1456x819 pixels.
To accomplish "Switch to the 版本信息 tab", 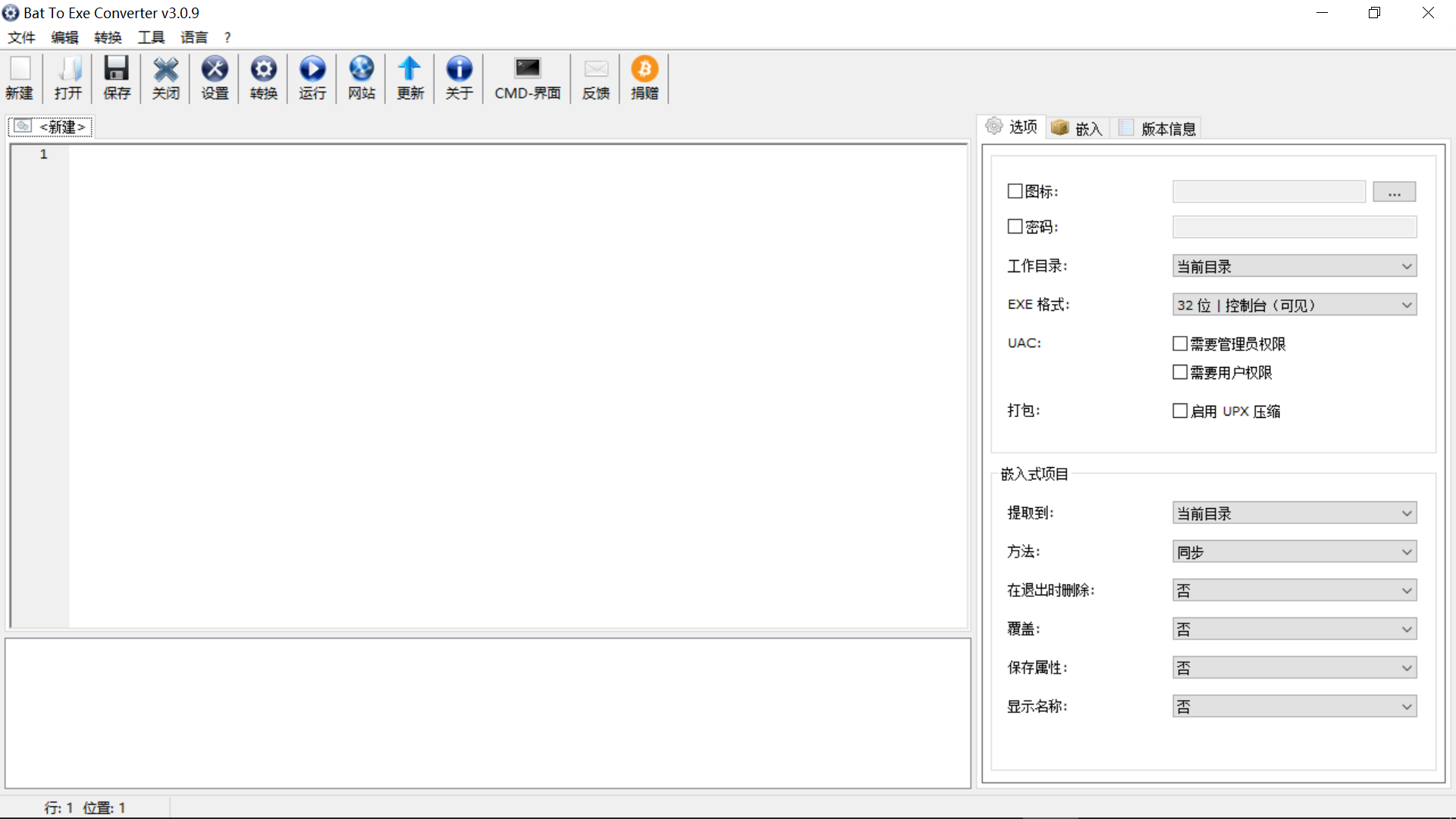I will coord(1159,128).
